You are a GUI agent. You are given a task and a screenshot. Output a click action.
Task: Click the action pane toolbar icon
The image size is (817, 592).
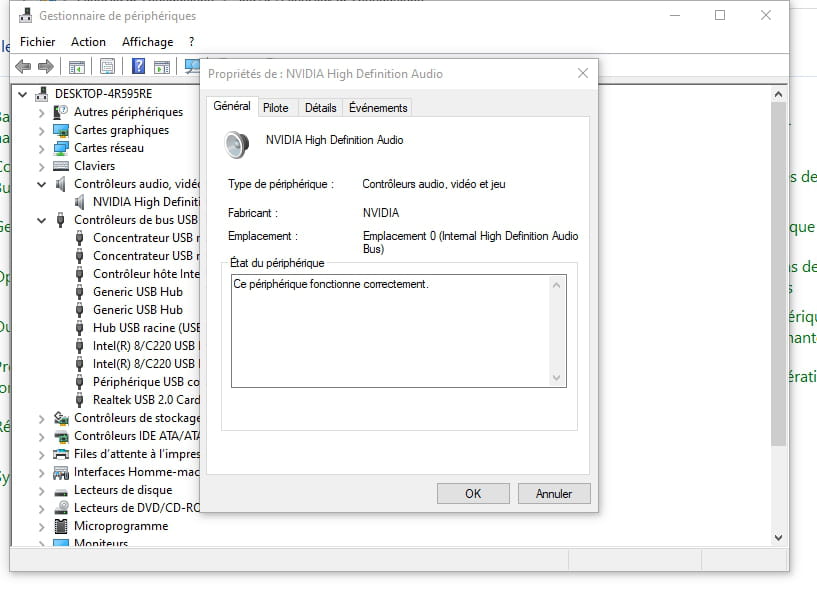(x=162, y=67)
